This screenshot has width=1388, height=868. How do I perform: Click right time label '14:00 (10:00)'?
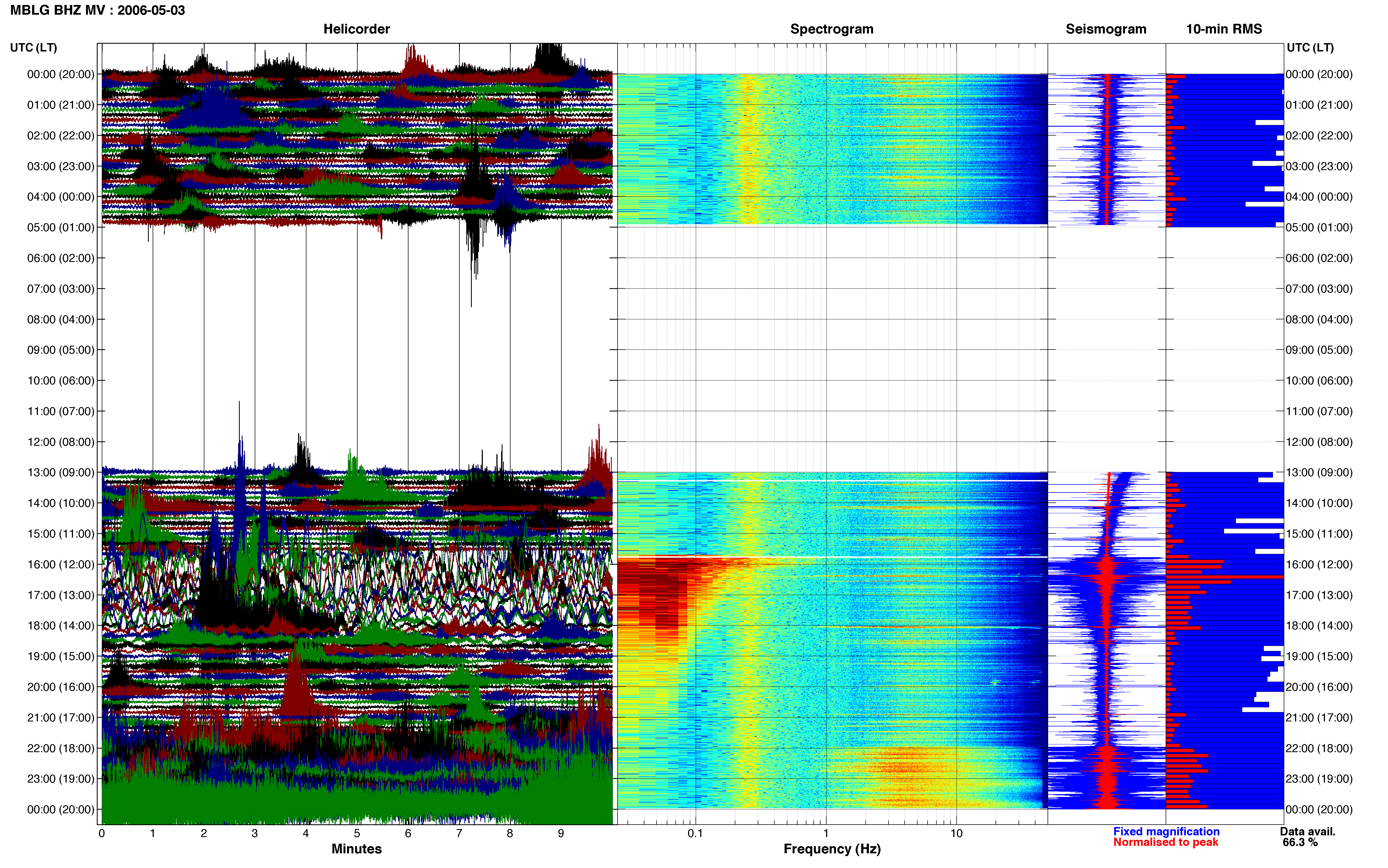coord(1319,503)
